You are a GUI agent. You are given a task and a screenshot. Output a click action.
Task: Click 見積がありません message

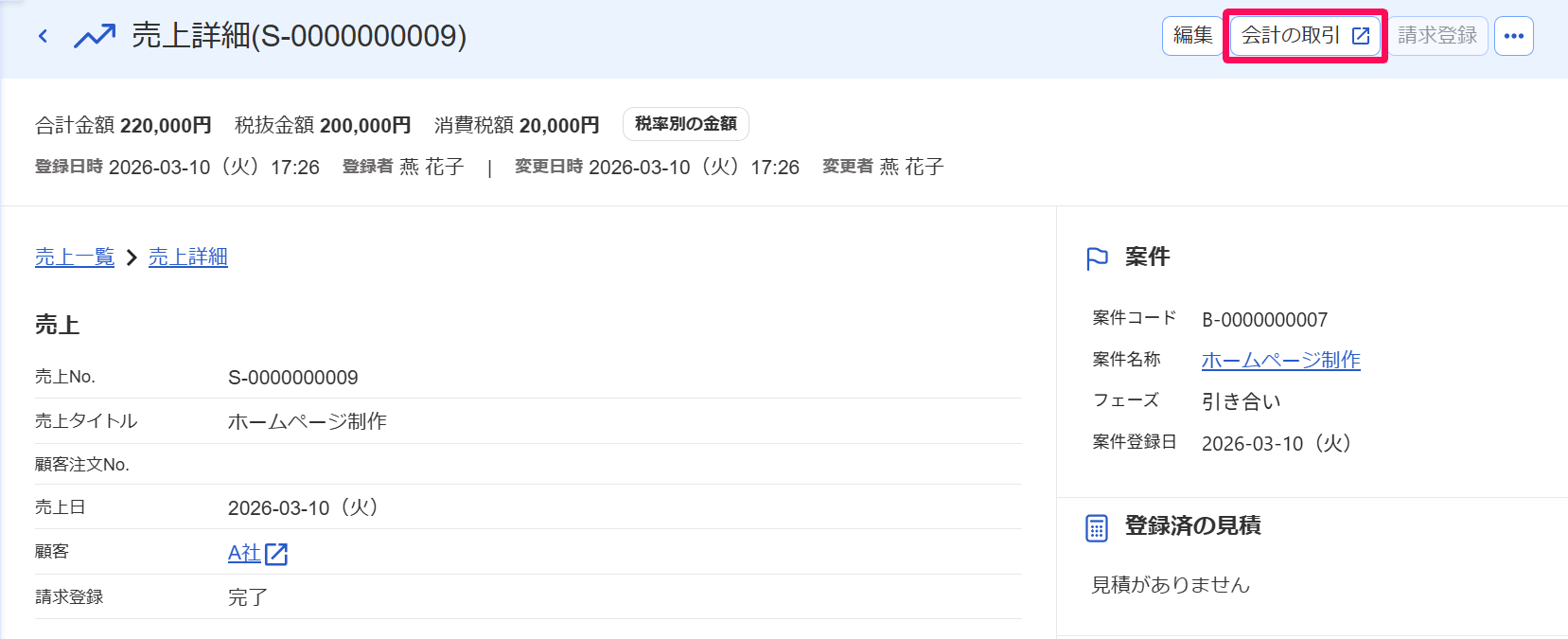click(x=1172, y=585)
